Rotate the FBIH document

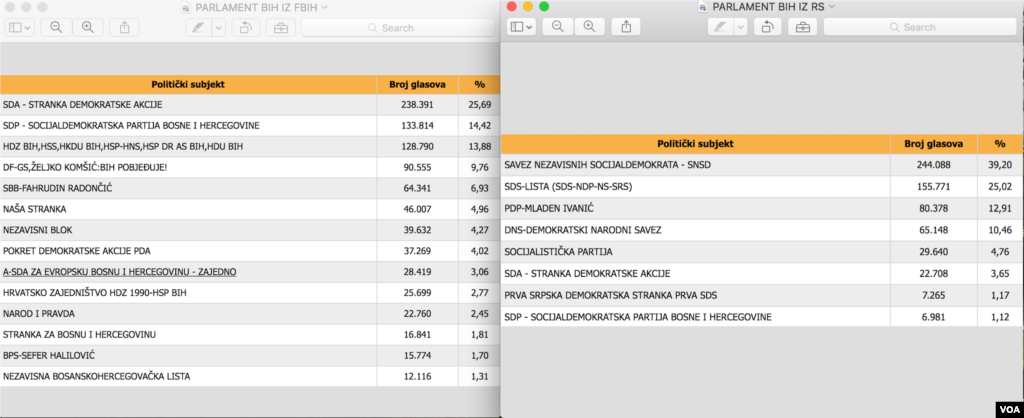(x=243, y=27)
